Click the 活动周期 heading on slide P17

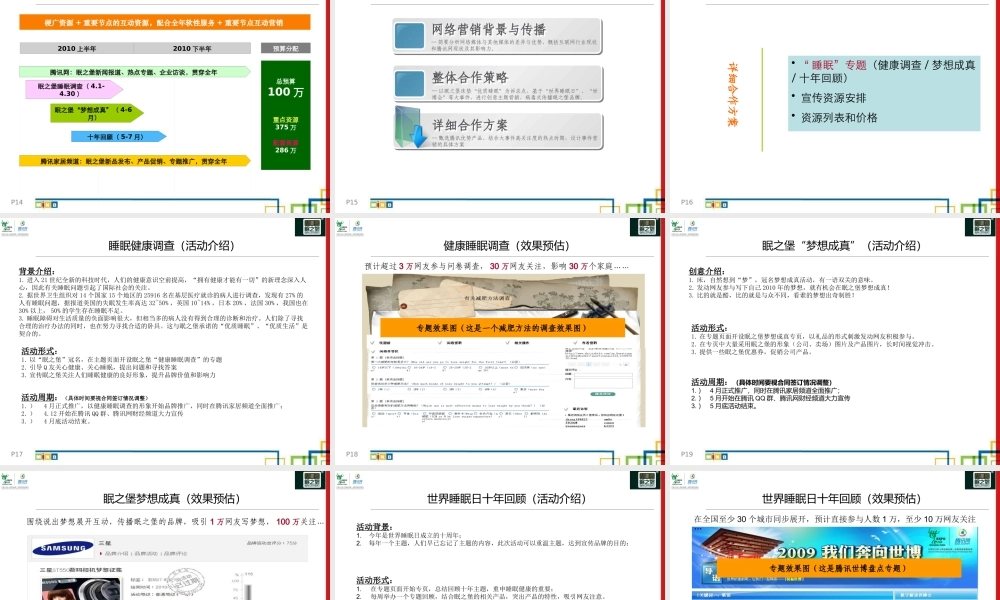(x=39, y=397)
